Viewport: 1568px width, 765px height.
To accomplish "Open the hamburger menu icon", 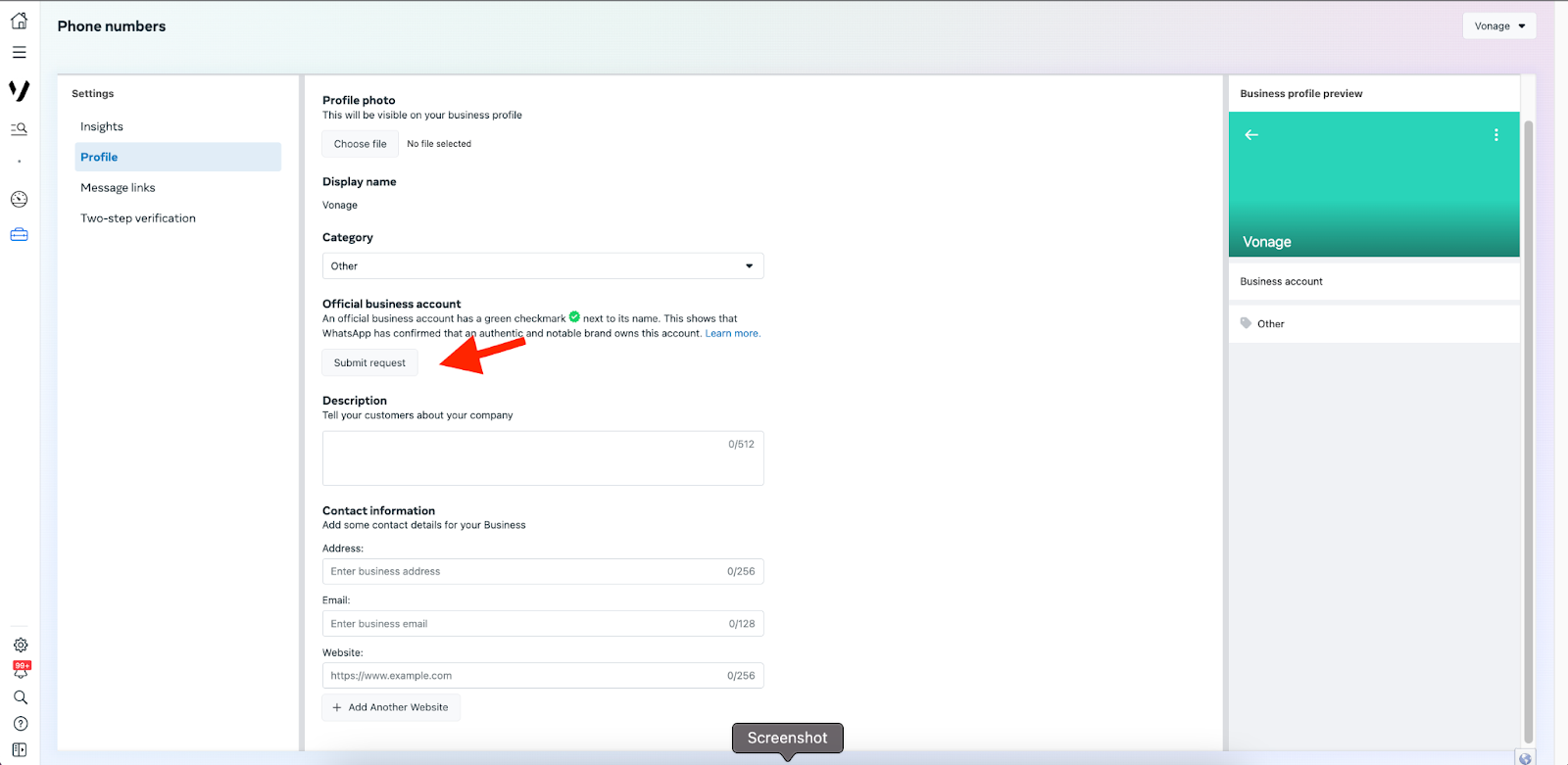I will [x=19, y=52].
